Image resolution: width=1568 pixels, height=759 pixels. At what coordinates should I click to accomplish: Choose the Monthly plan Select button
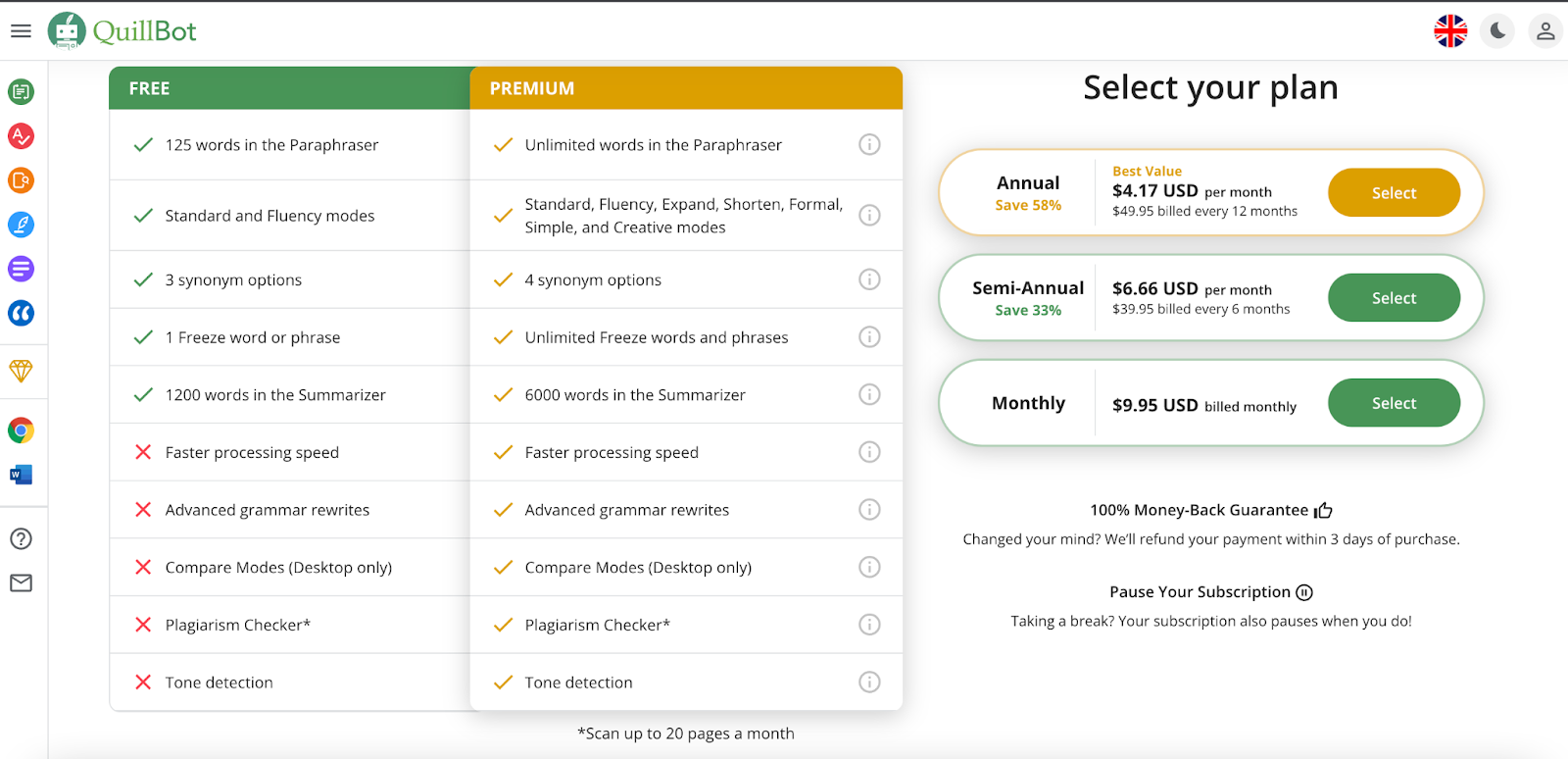1394,403
